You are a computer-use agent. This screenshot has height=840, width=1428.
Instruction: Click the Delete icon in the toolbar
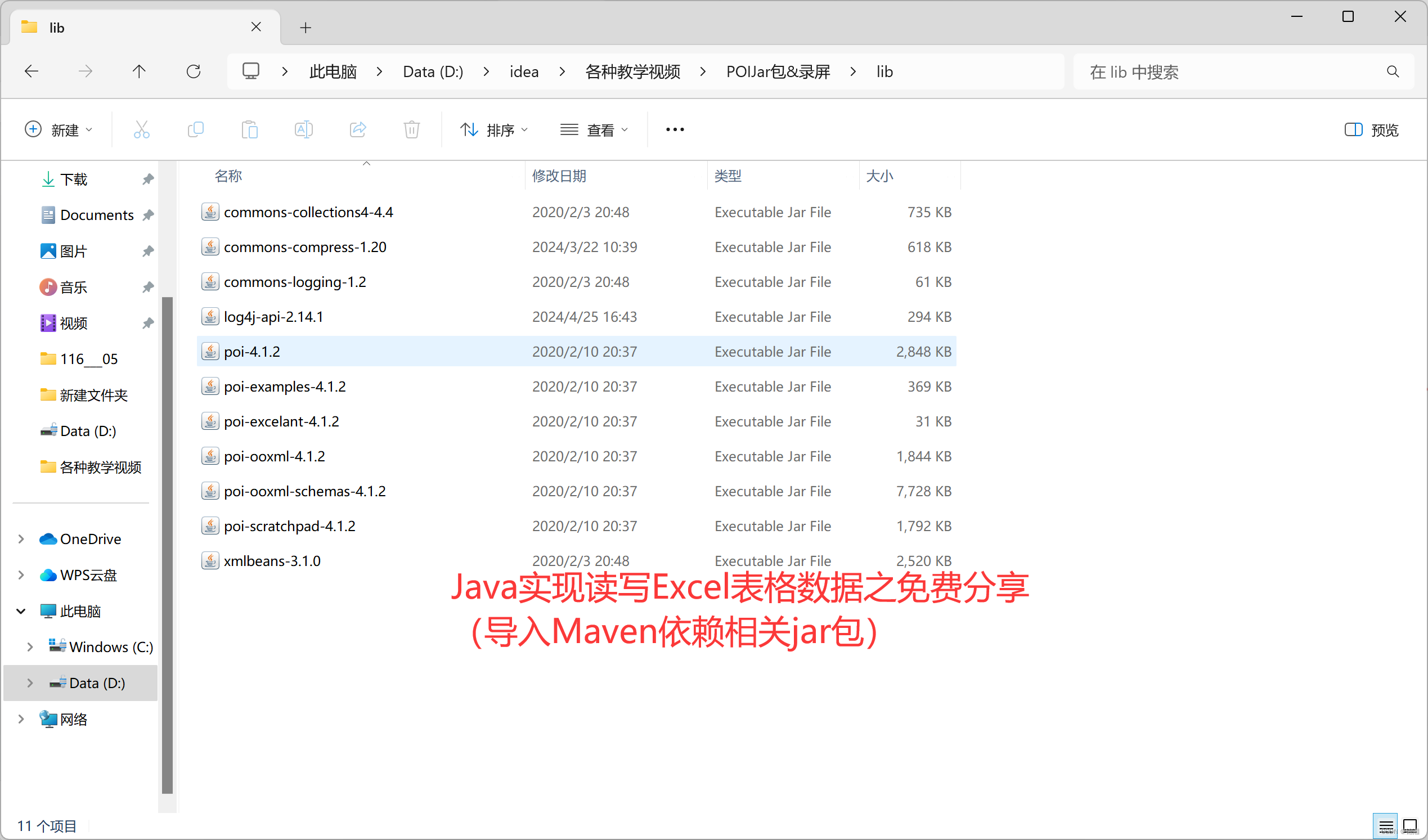coord(411,129)
